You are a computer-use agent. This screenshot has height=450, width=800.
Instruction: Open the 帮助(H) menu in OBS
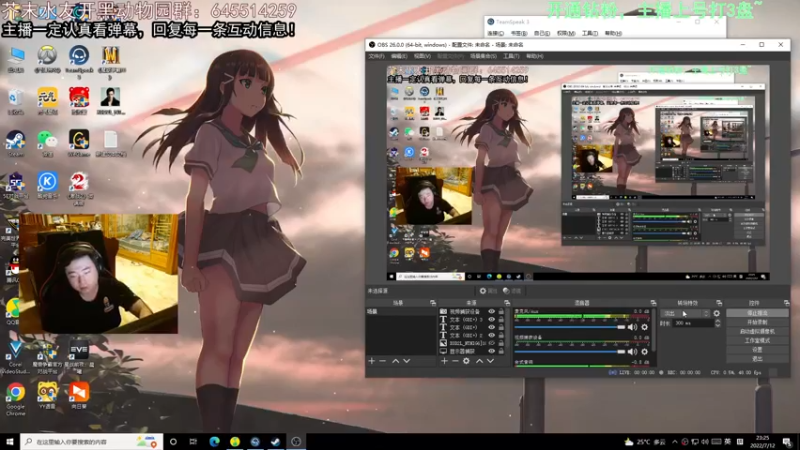point(534,56)
